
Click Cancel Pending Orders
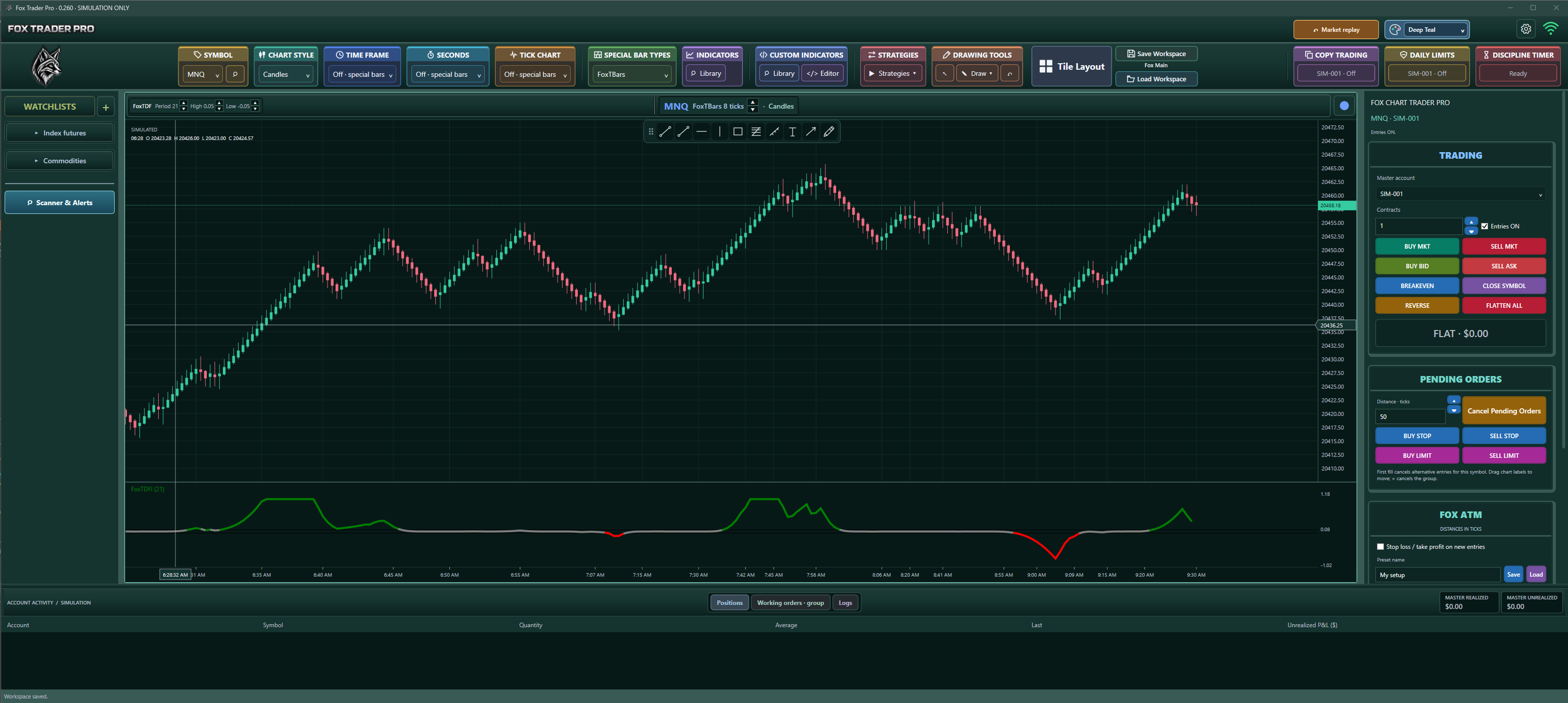tap(1503, 411)
